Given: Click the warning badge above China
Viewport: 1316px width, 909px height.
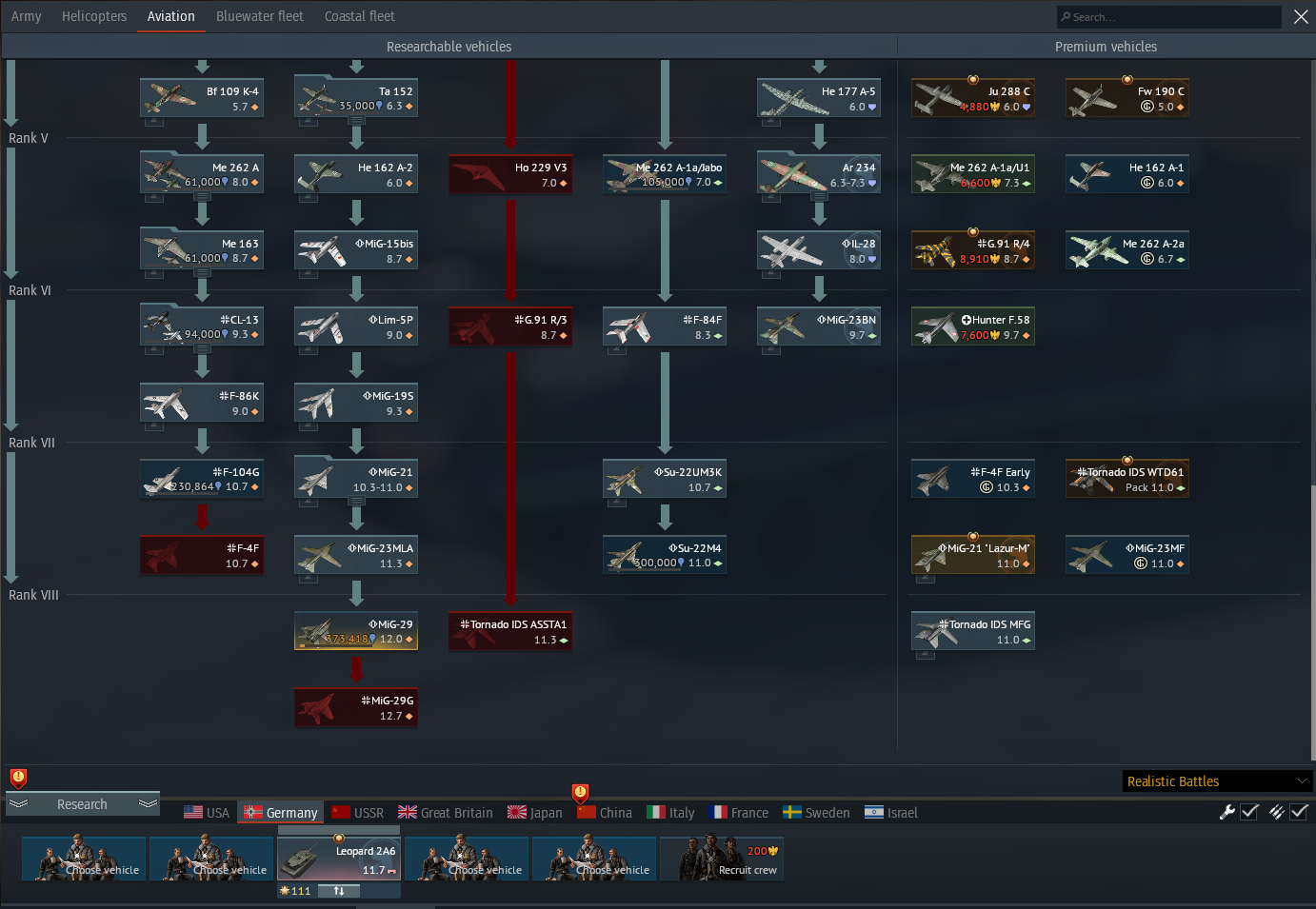Looking at the screenshot, I should (580, 794).
